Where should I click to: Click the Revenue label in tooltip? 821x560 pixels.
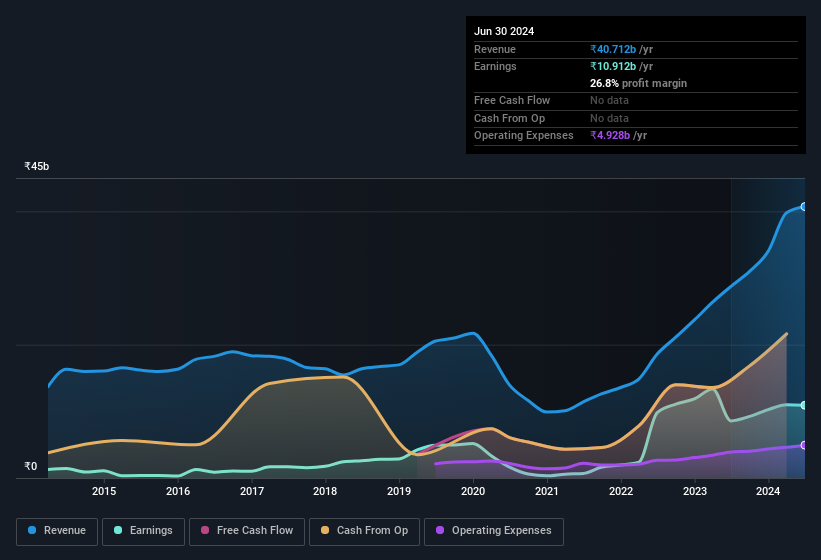click(495, 49)
